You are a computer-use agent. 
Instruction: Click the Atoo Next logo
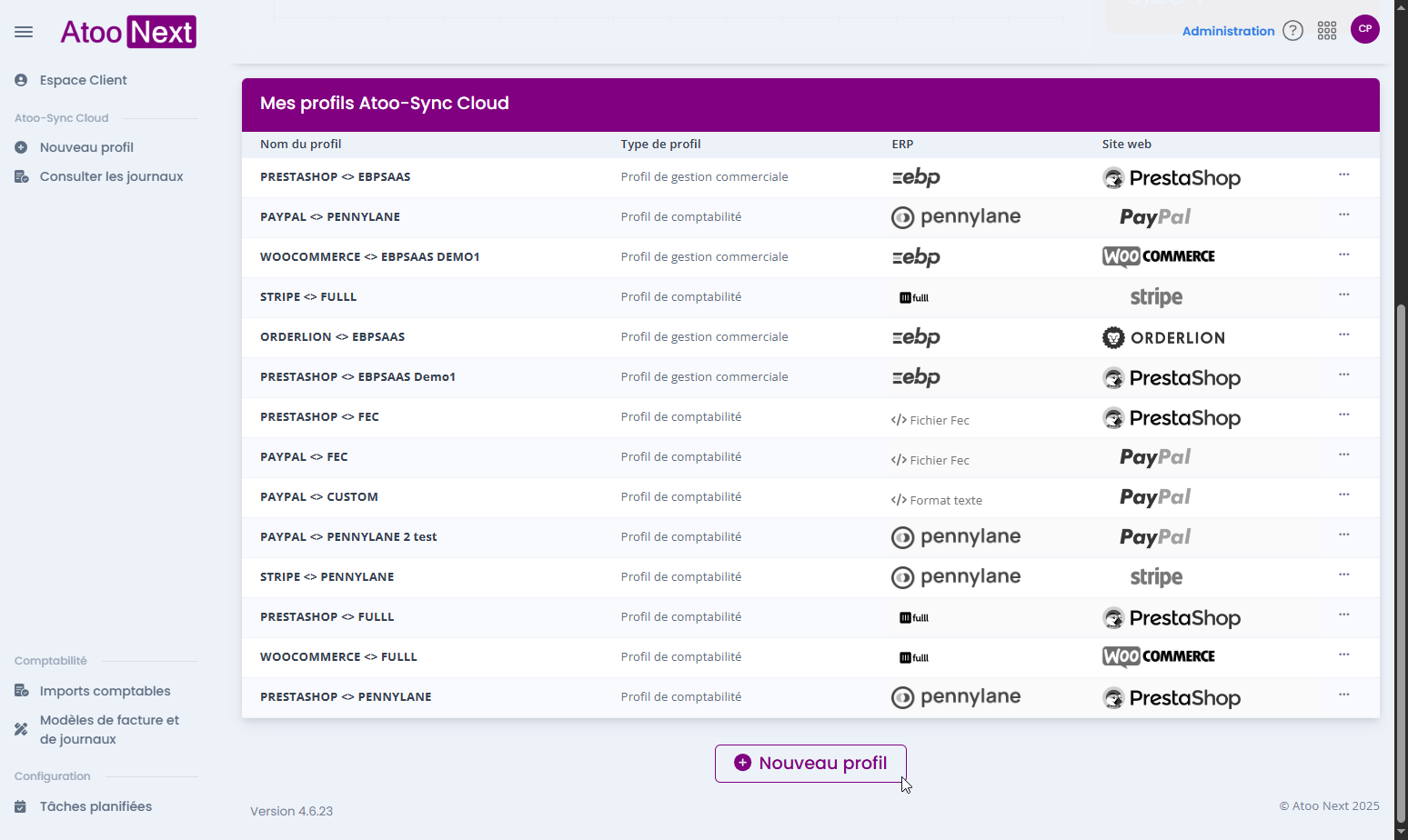pyautogui.click(x=128, y=32)
